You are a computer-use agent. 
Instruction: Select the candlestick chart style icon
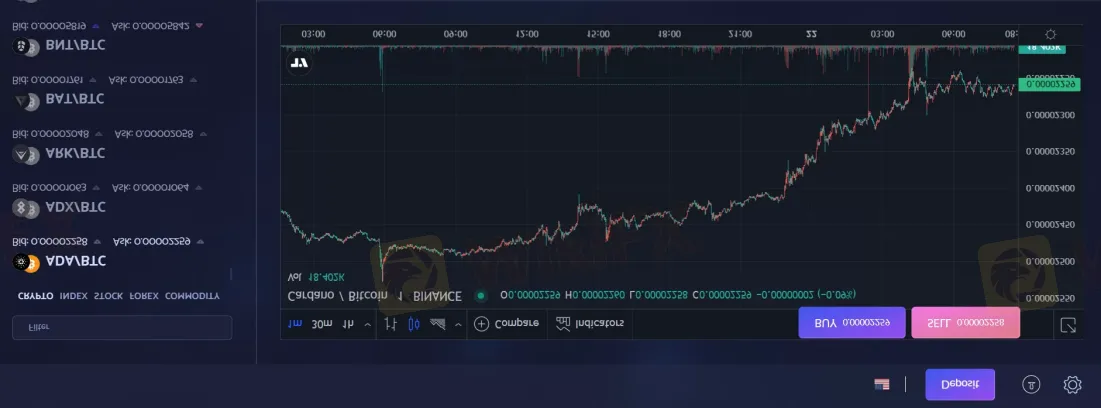[x=413, y=323]
